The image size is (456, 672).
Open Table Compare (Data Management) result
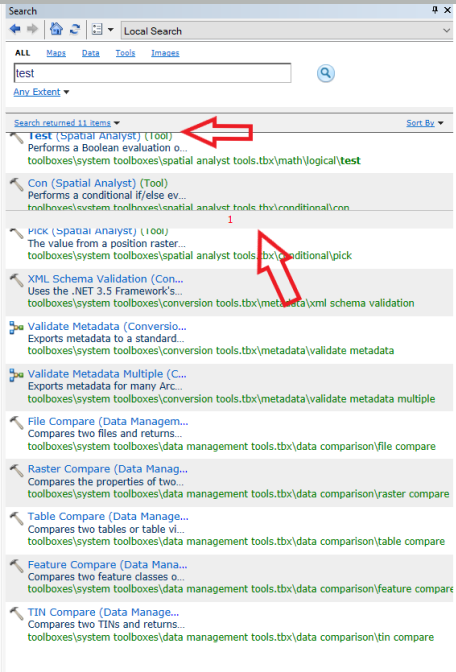[108, 516]
